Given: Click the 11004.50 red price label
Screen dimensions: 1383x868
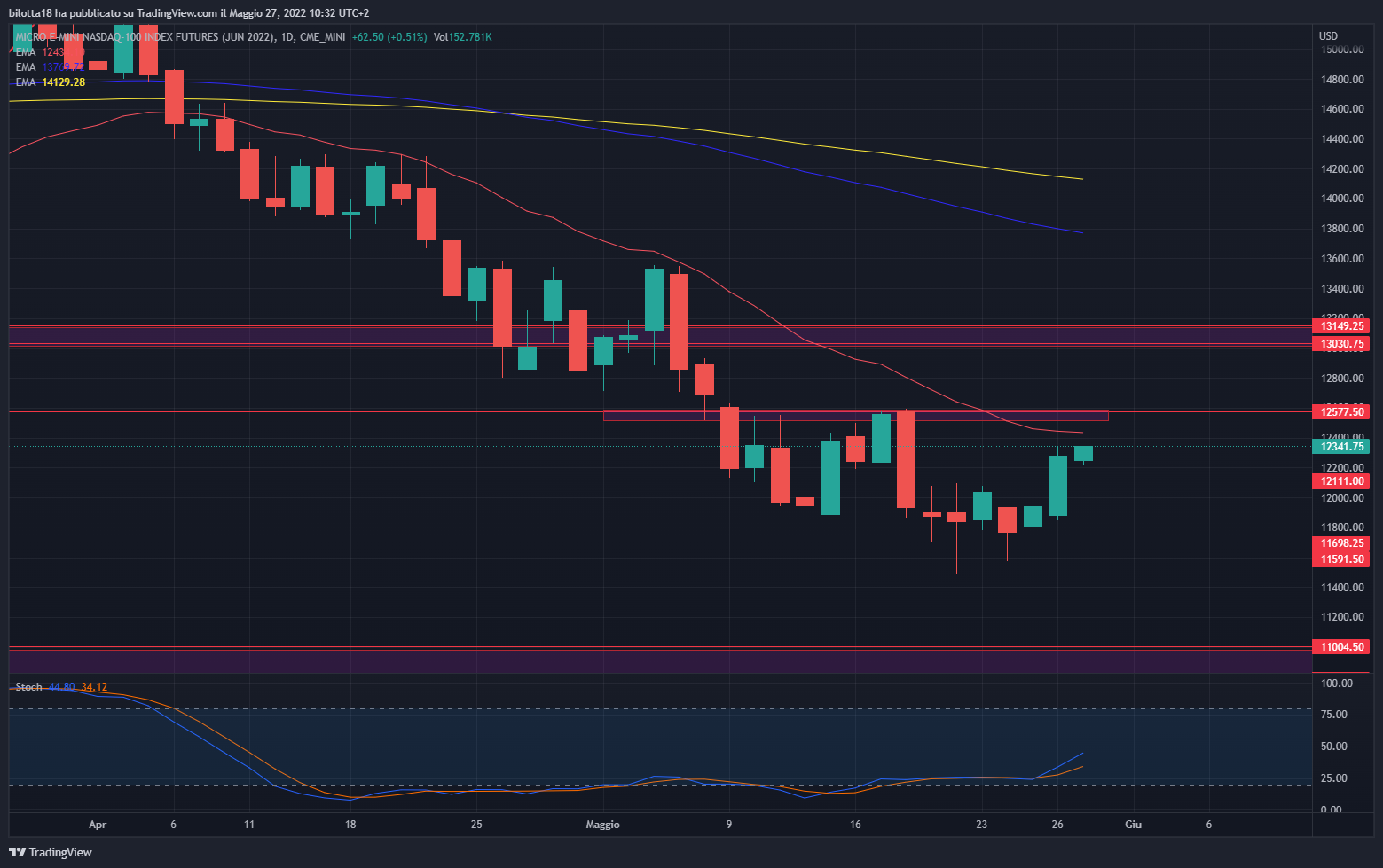Looking at the screenshot, I should click(1340, 647).
